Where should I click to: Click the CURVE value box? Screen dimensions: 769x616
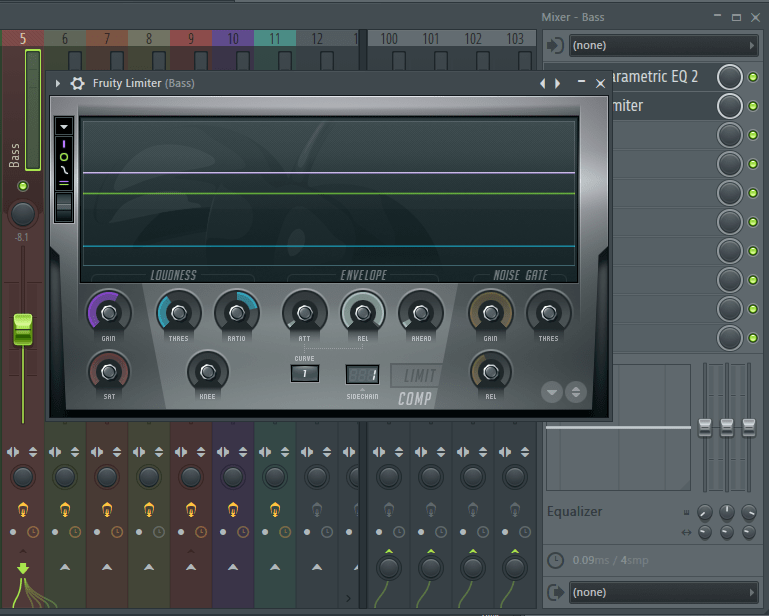(305, 374)
